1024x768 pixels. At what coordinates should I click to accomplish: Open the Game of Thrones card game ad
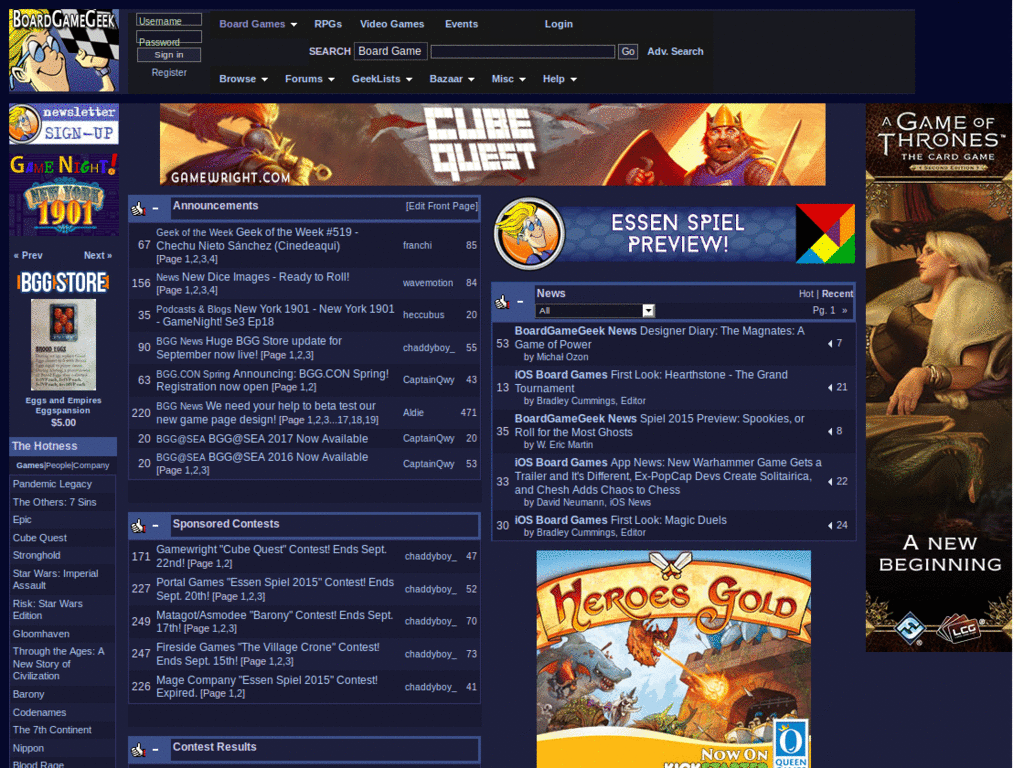coord(938,377)
